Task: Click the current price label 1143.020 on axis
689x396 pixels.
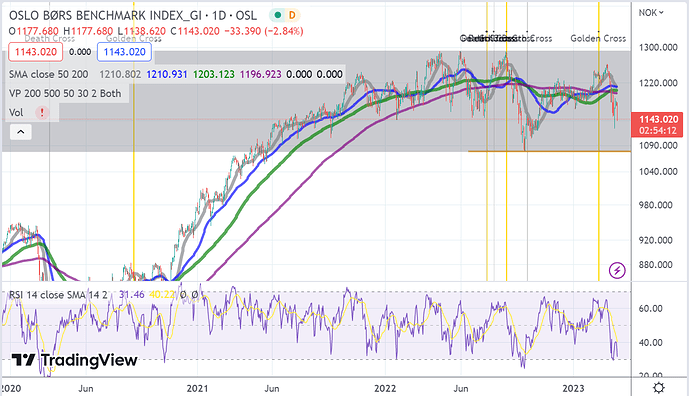Action: click(x=657, y=124)
